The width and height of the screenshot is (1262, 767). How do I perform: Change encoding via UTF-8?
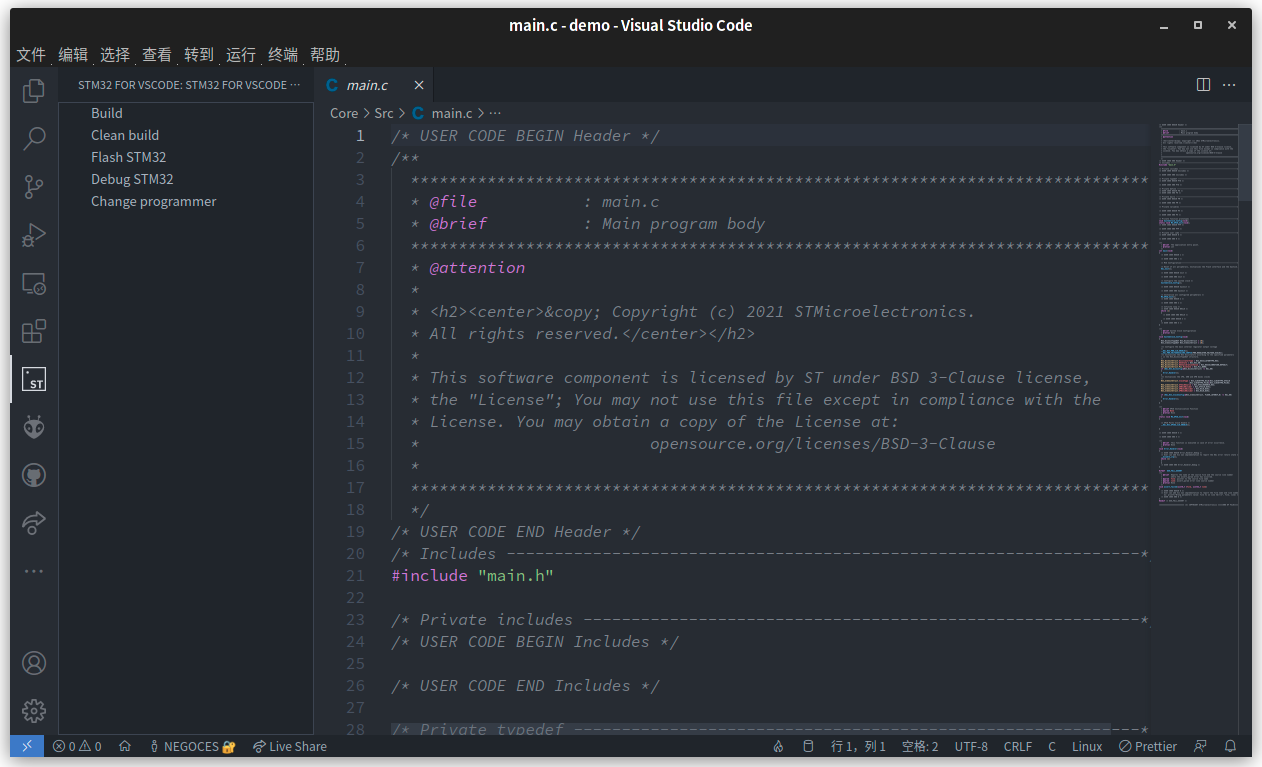[x=971, y=746]
